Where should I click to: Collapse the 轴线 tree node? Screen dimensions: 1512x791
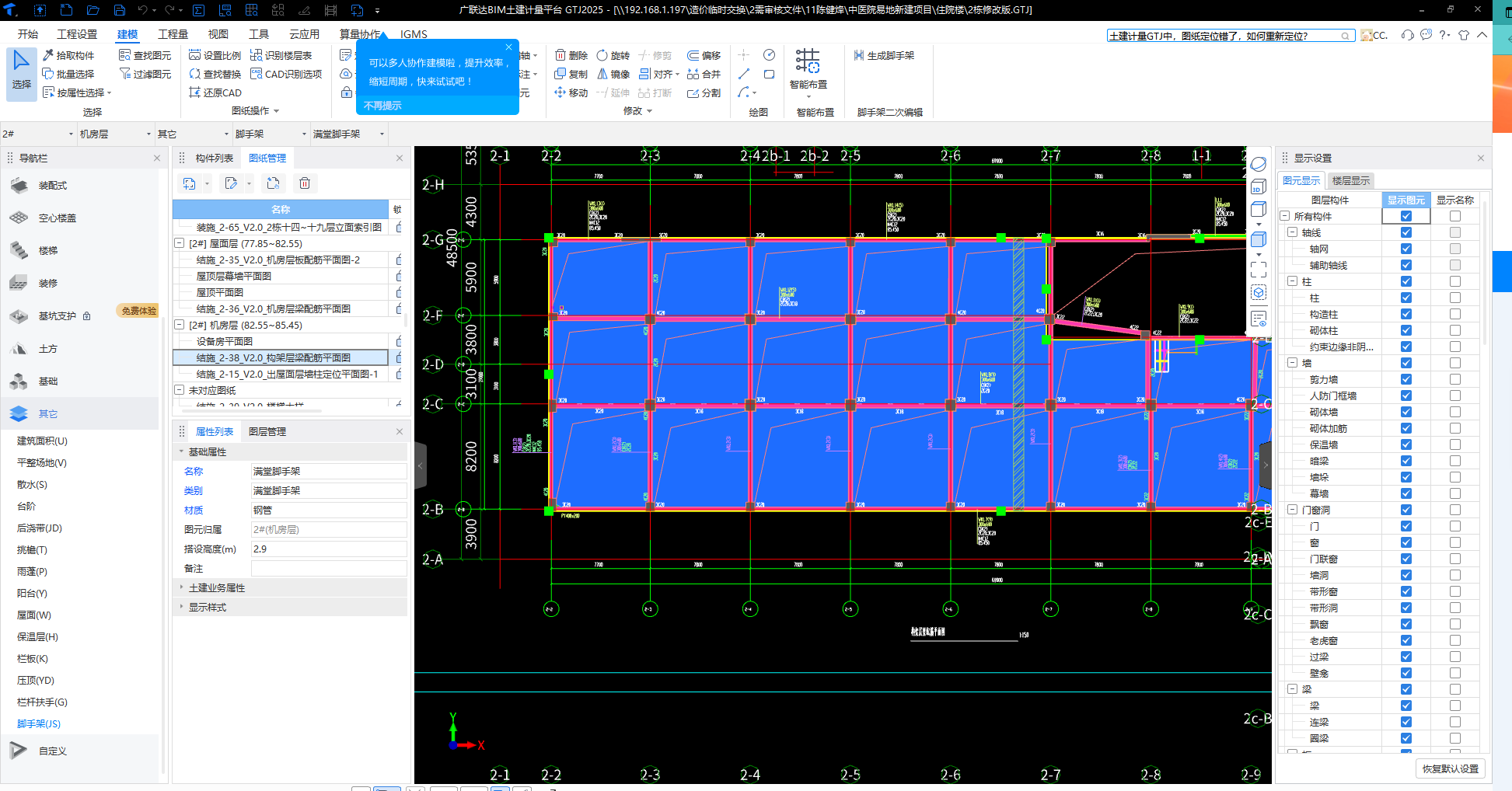pyautogui.click(x=1292, y=232)
